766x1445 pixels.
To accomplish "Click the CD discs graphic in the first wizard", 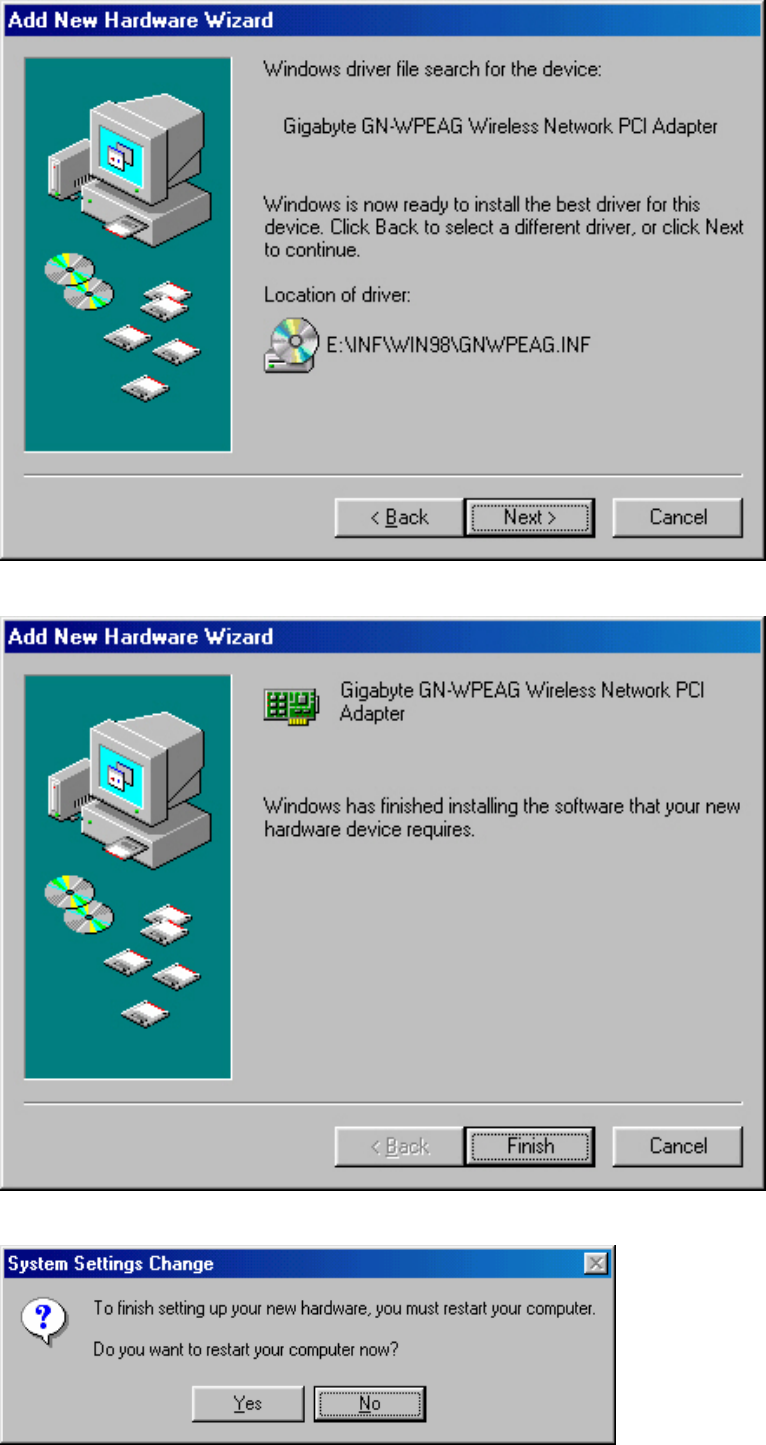I will coord(79,281).
